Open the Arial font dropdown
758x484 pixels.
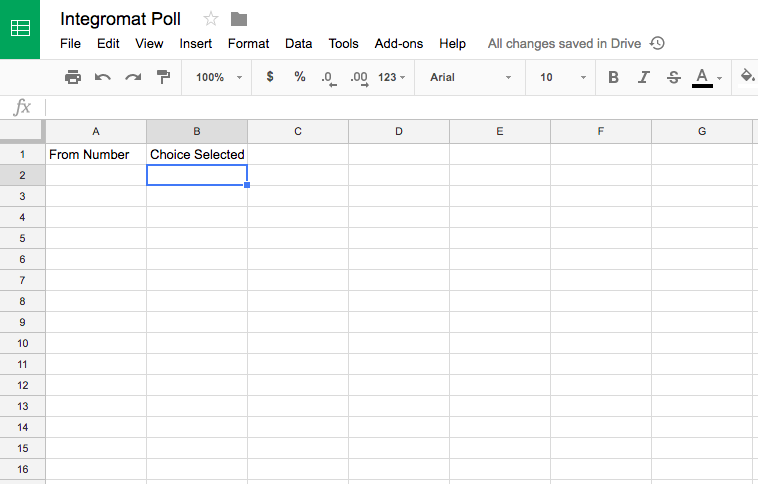(470, 77)
